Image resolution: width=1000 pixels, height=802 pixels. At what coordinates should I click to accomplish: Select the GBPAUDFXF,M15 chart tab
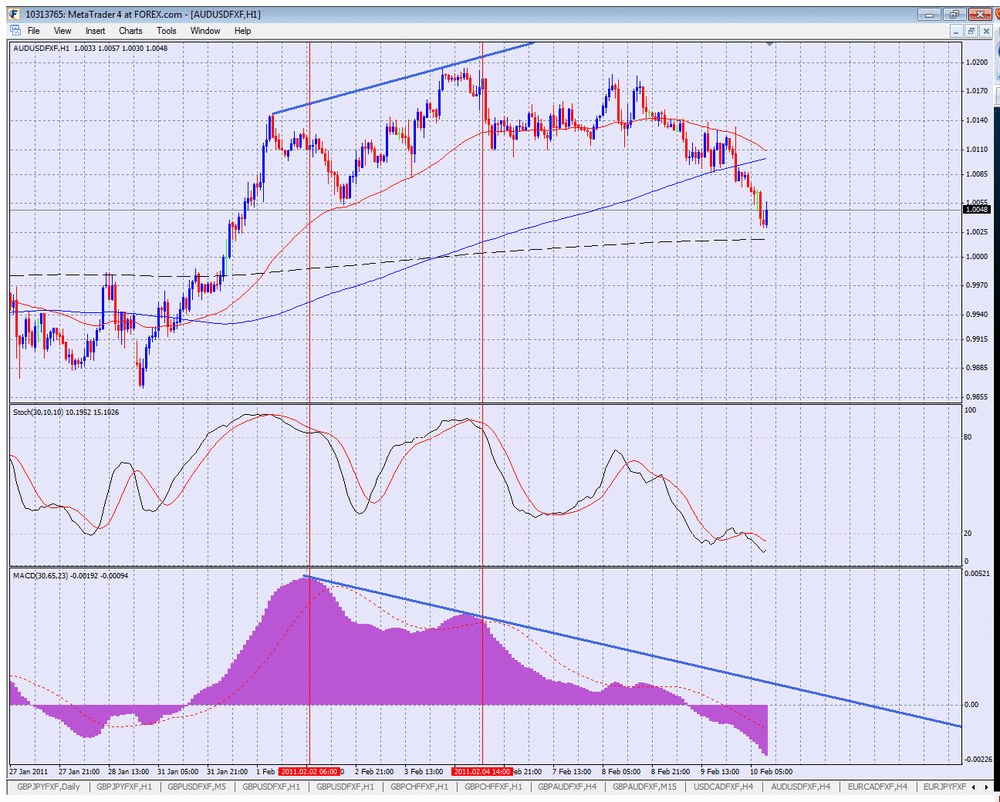[643, 787]
